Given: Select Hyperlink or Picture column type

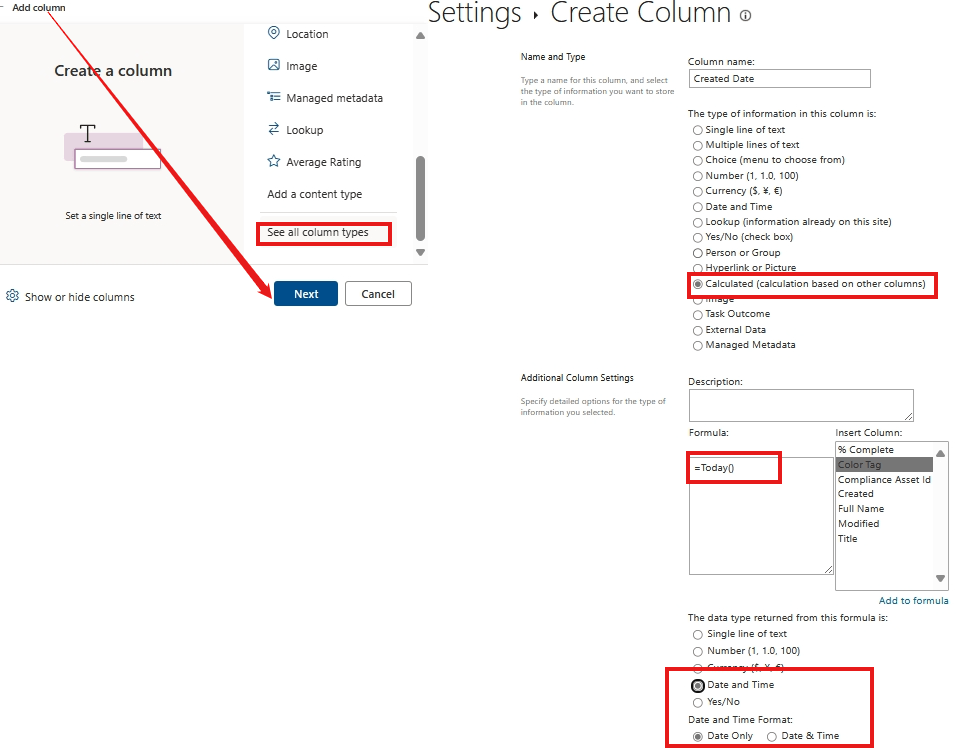Looking at the screenshot, I should [x=697, y=268].
